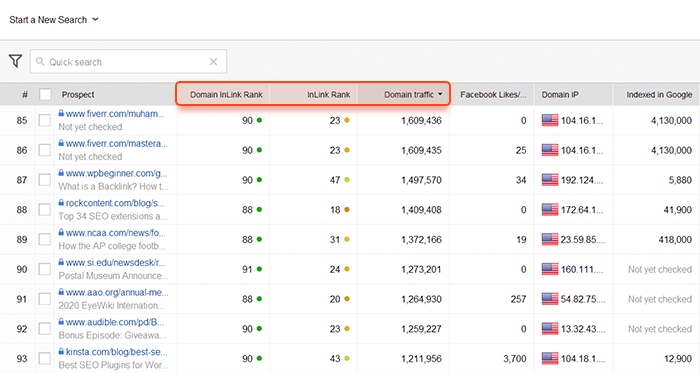Click US flag icon in row 93
This screenshot has width=700, height=373.
[550, 358]
